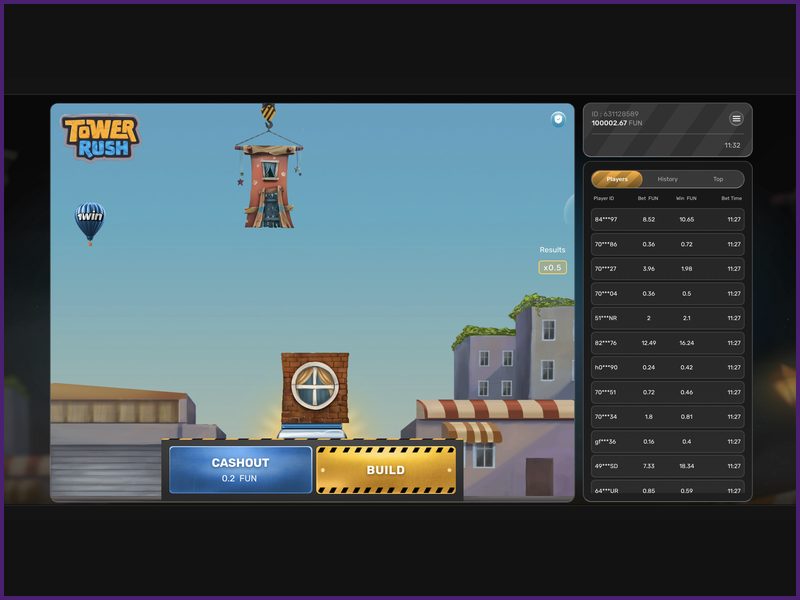Screen dimensions: 800x600
Task: Select player row gf***36
Action: 667,441
